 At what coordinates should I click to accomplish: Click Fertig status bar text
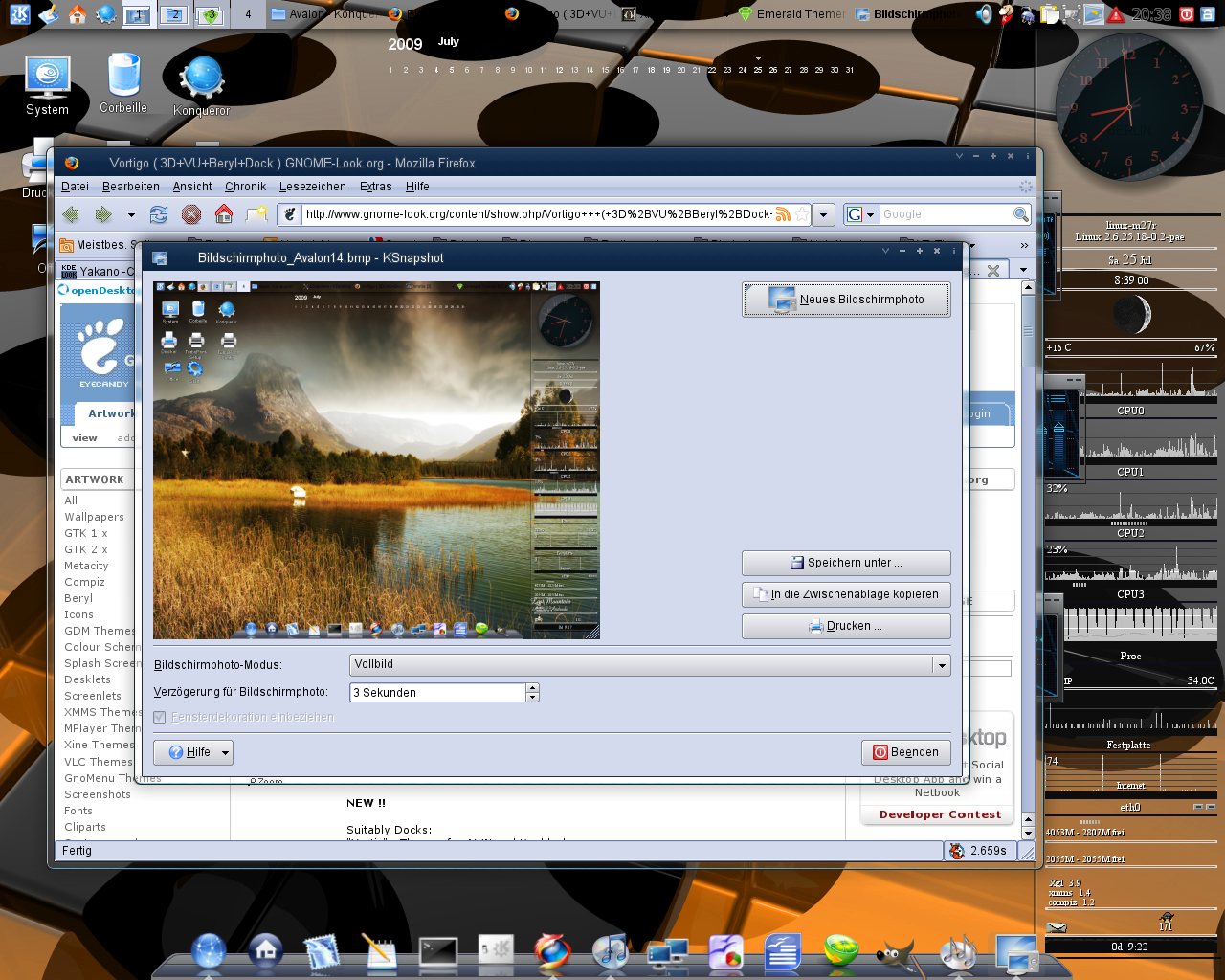[x=77, y=851]
